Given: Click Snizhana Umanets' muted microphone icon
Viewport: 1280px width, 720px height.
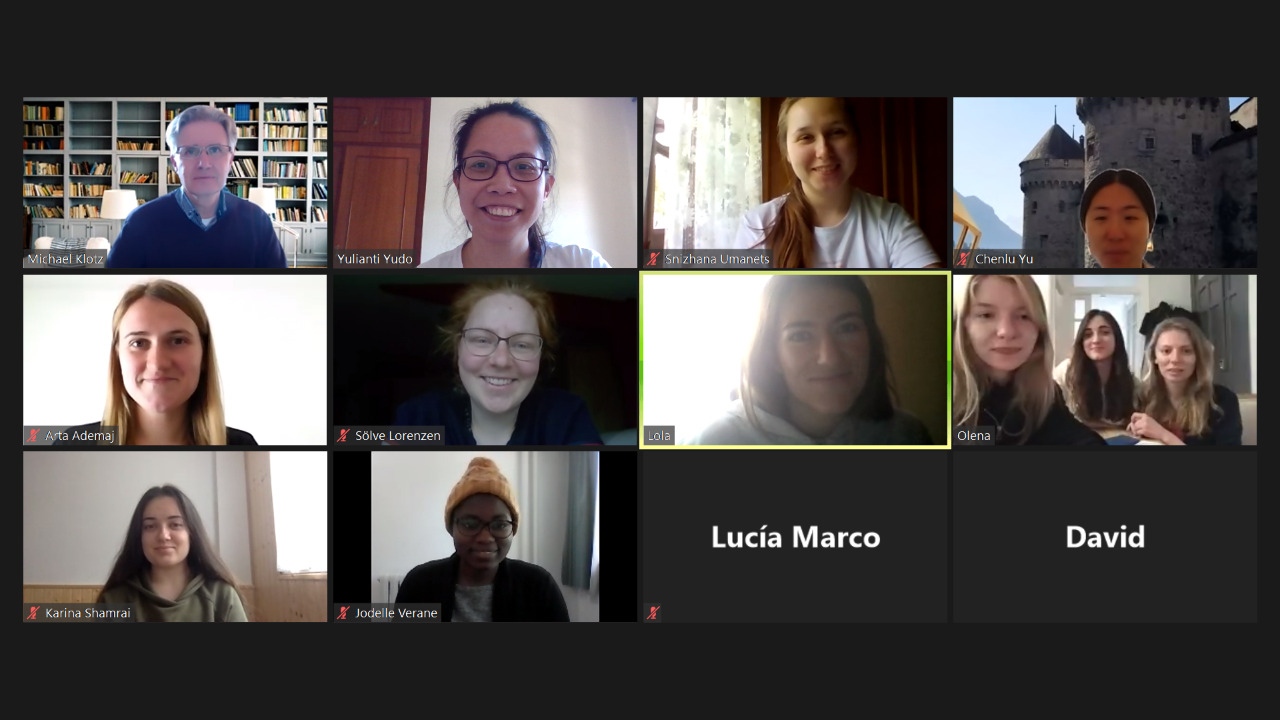Looking at the screenshot, I should coord(654,259).
